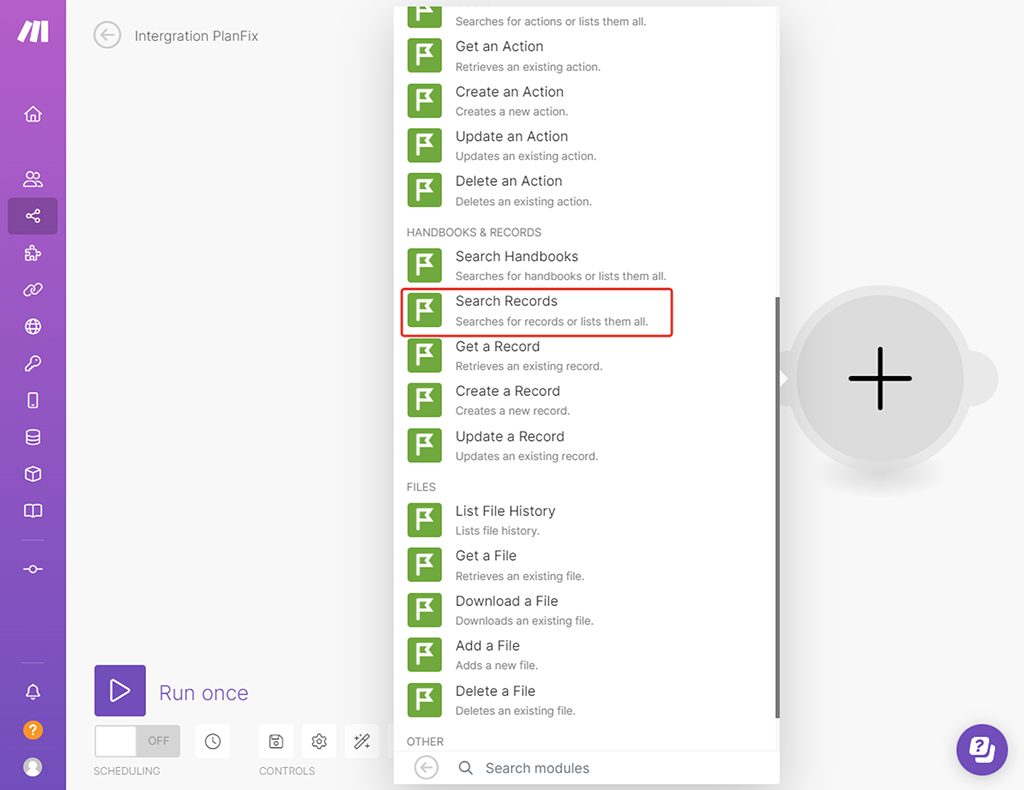Viewport: 1024px width, 790px height.
Task: Open Data structures cube icon
Action: click(x=33, y=474)
